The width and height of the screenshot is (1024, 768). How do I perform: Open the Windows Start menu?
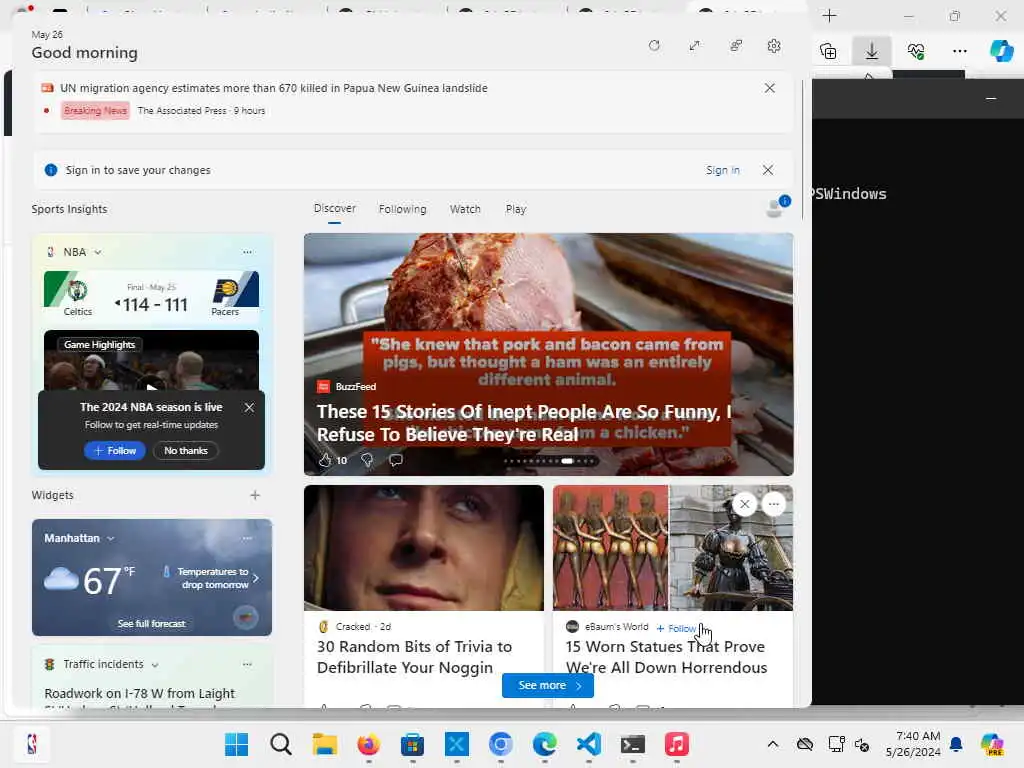point(236,744)
